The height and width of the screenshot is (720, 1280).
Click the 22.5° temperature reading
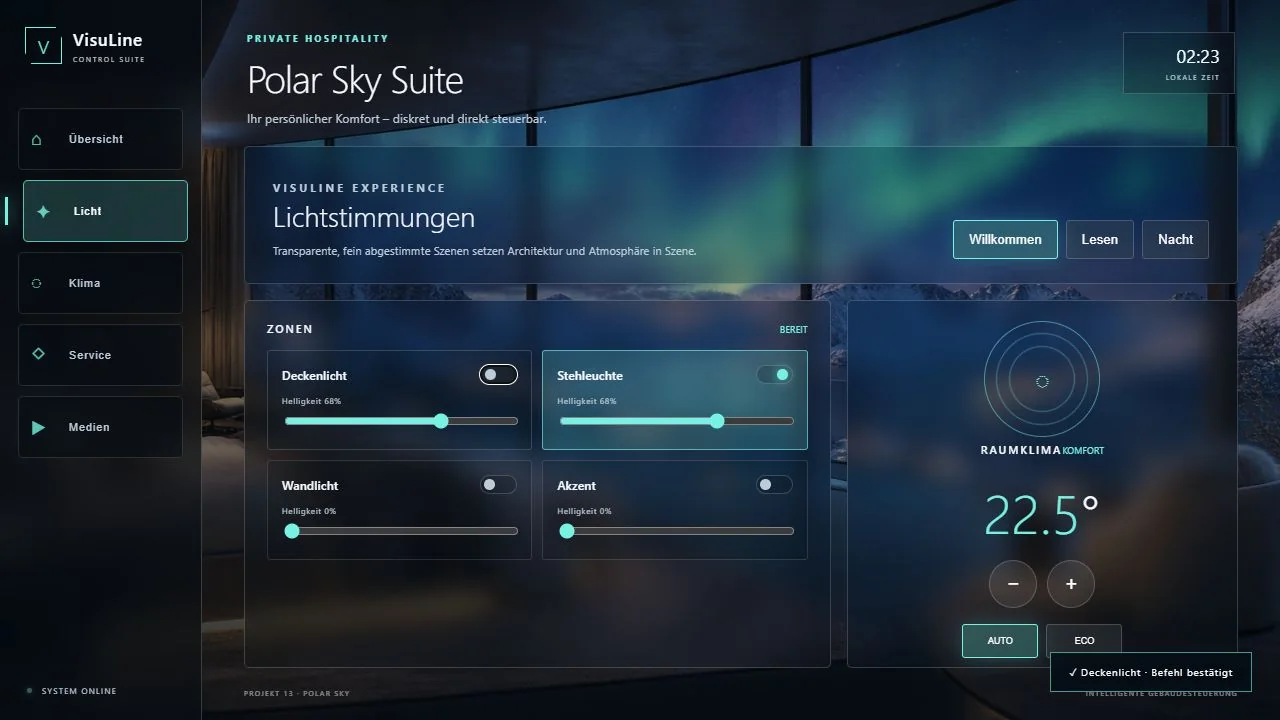(x=1042, y=515)
